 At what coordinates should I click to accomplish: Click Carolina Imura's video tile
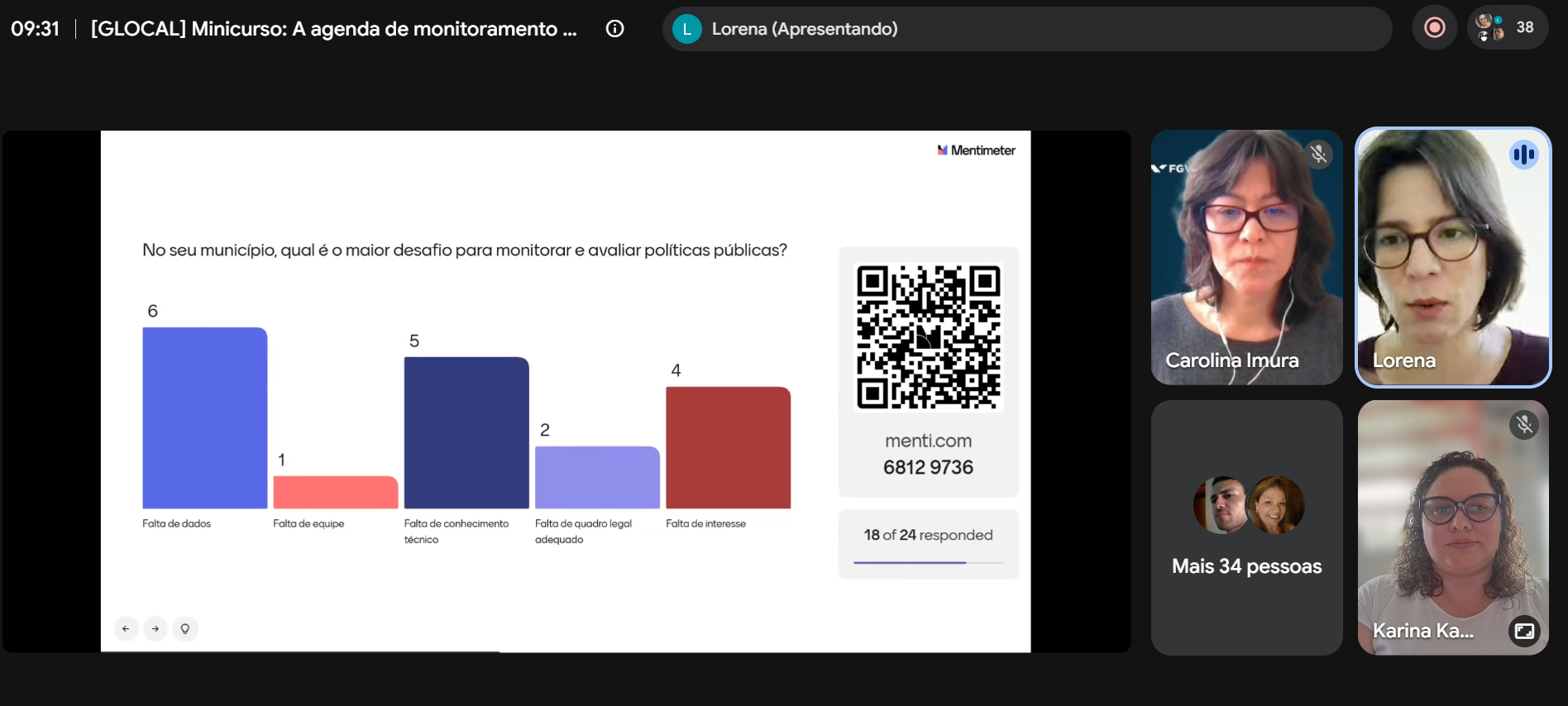[1247, 257]
